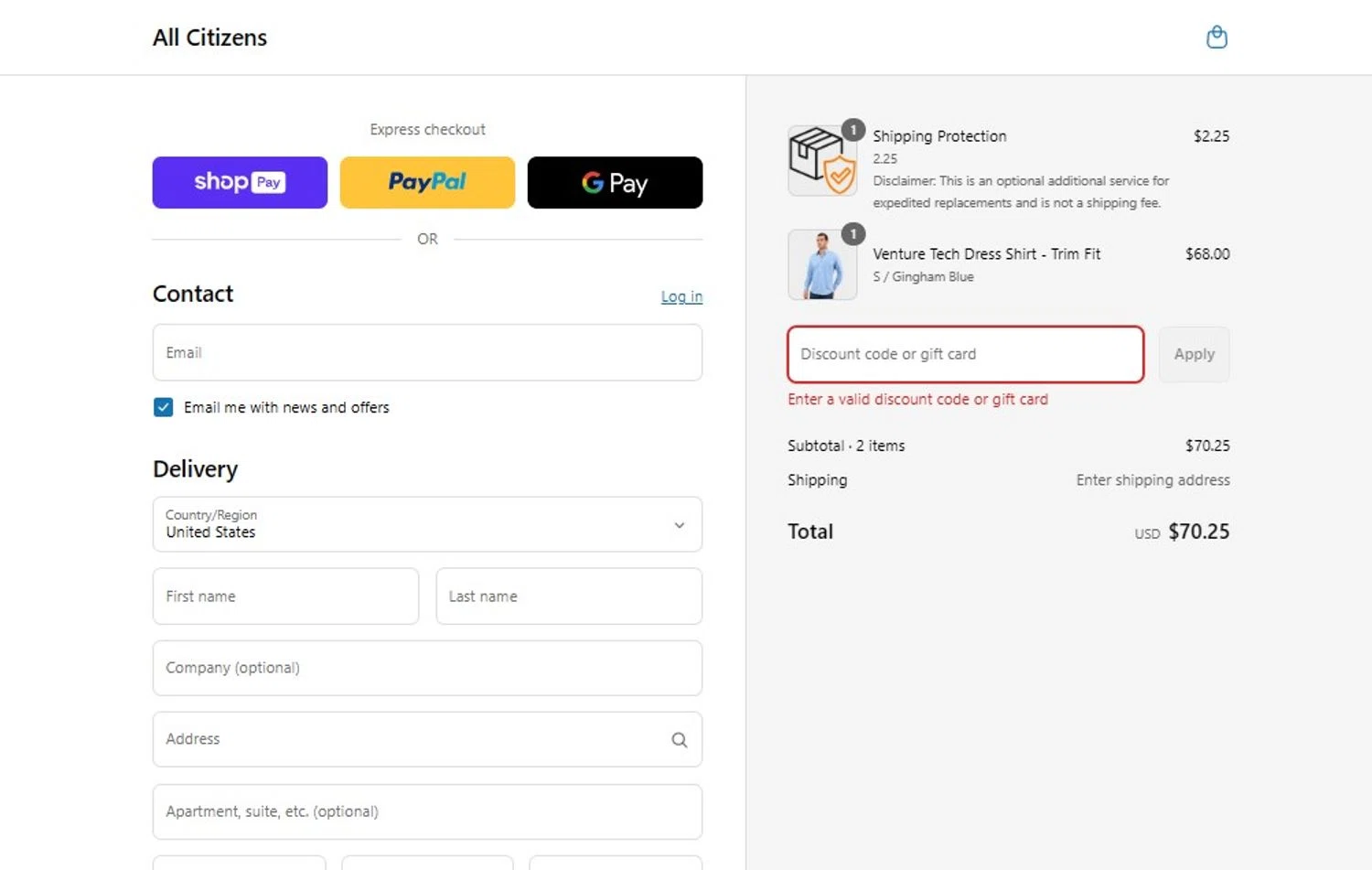Click the Address input field
This screenshot has height=870, width=1372.
(x=427, y=739)
